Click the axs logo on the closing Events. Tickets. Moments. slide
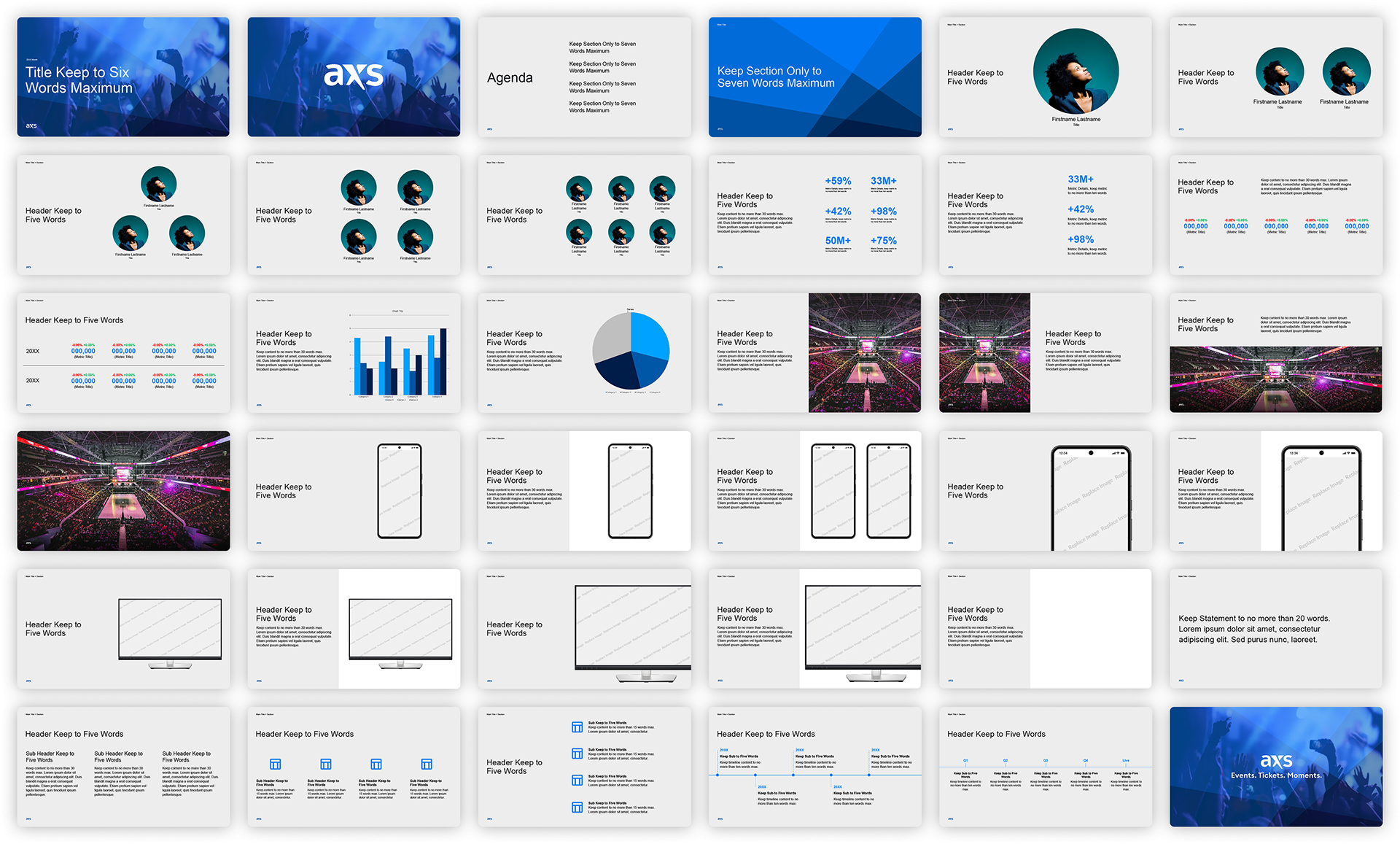Viewport: 1400px width, 844px height. (x=1276, y=762)
